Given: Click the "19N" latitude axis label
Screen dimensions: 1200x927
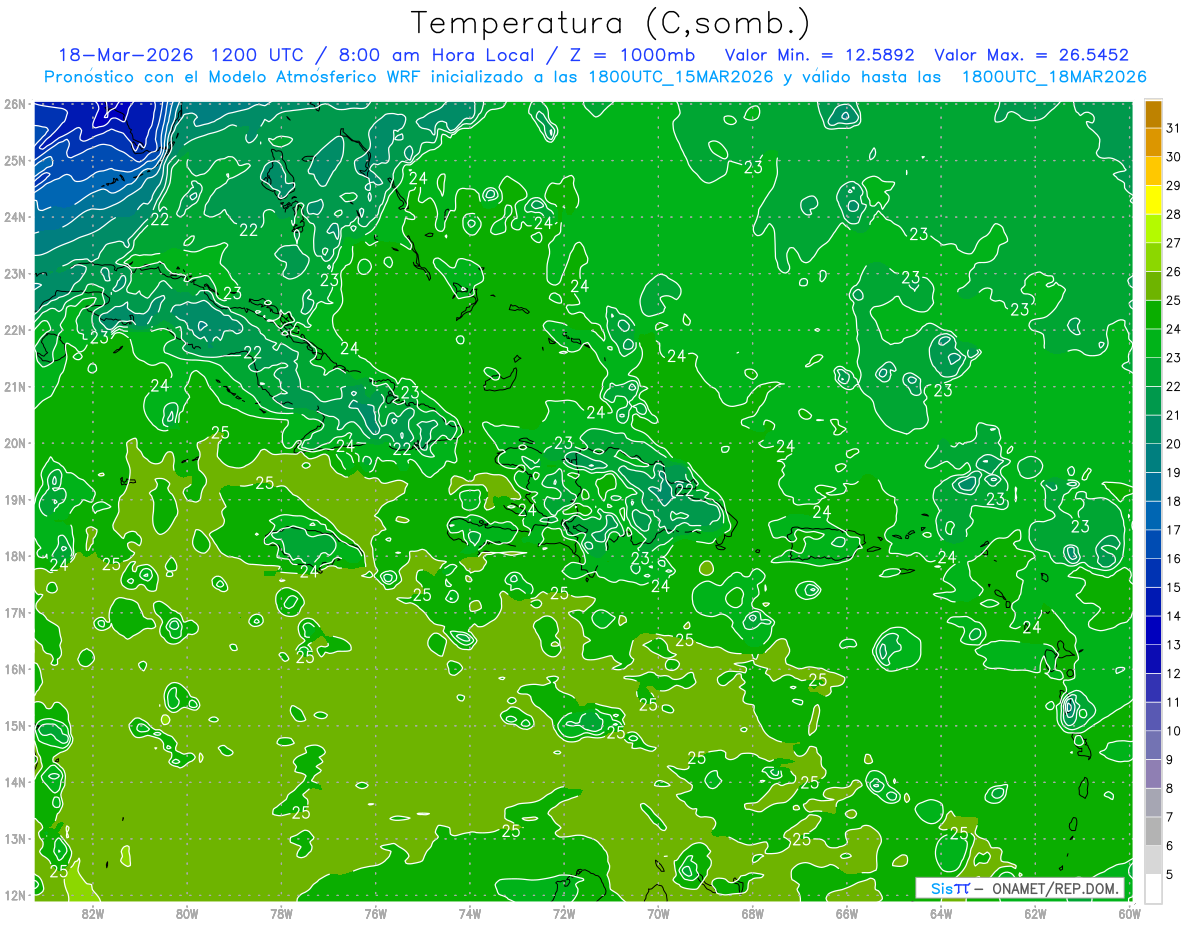Looking at the screenshot, I should tap(15, 500).
